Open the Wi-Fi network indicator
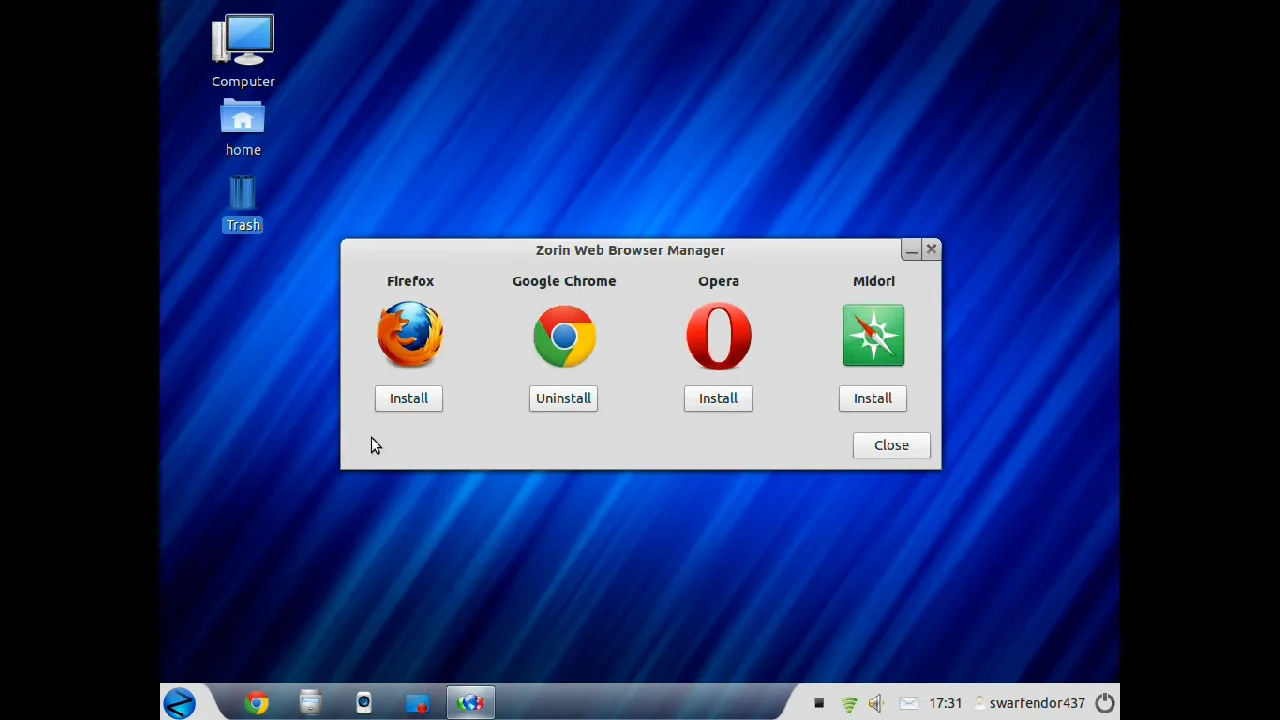The width and height of the screenshot is (1280, 720). (x=849, y=704)
